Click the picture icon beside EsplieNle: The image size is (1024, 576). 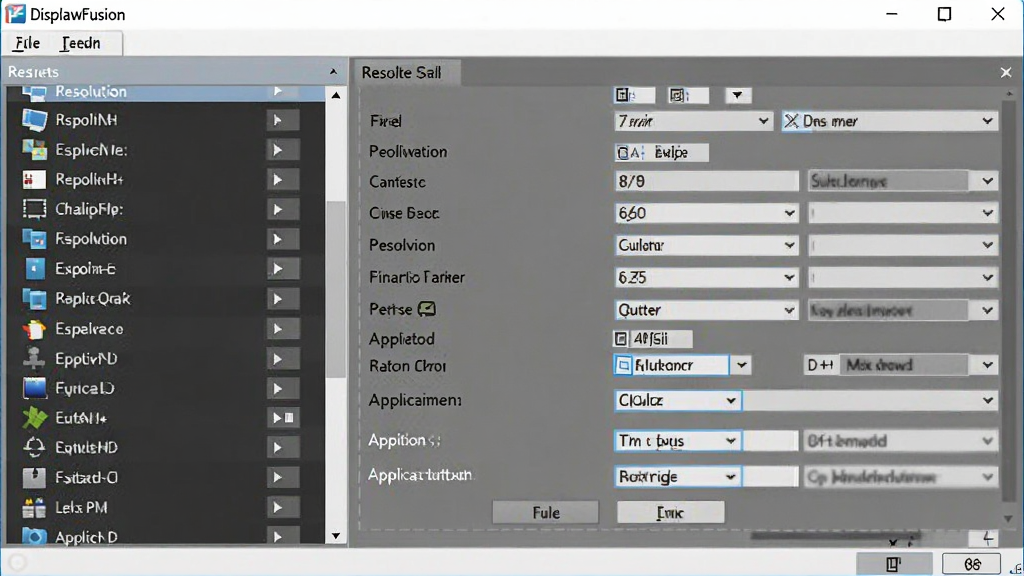34,150
